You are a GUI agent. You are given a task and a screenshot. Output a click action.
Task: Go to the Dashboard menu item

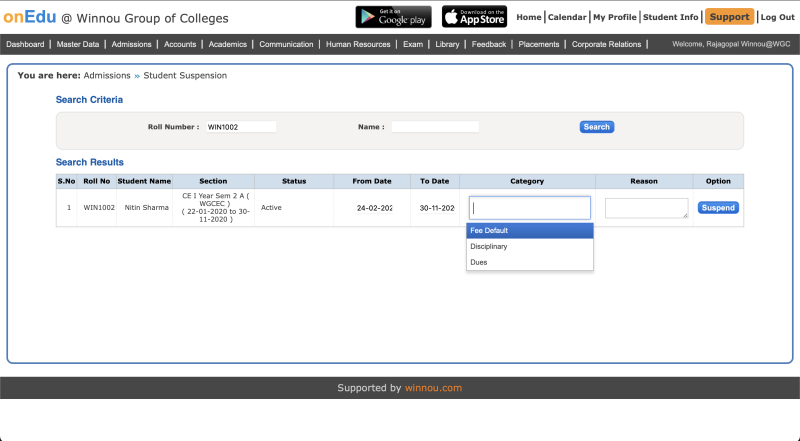click(25, 45)
